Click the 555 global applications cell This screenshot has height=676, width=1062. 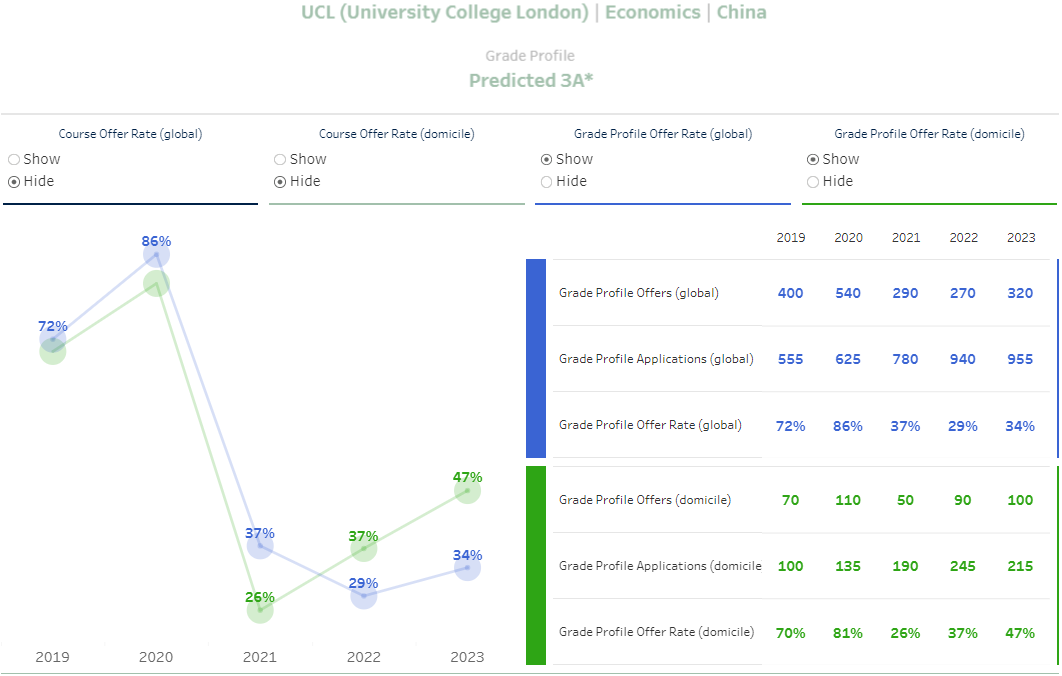click(x=790, y=360)
